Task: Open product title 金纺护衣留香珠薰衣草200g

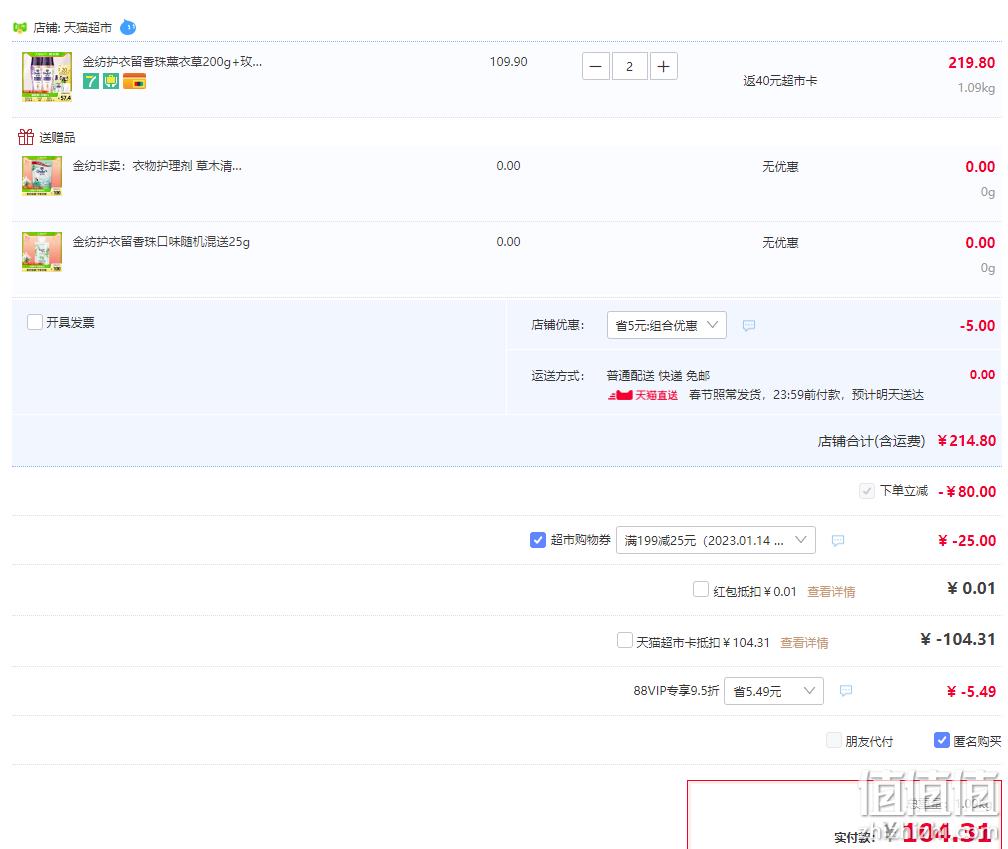Action: point(172,62)
